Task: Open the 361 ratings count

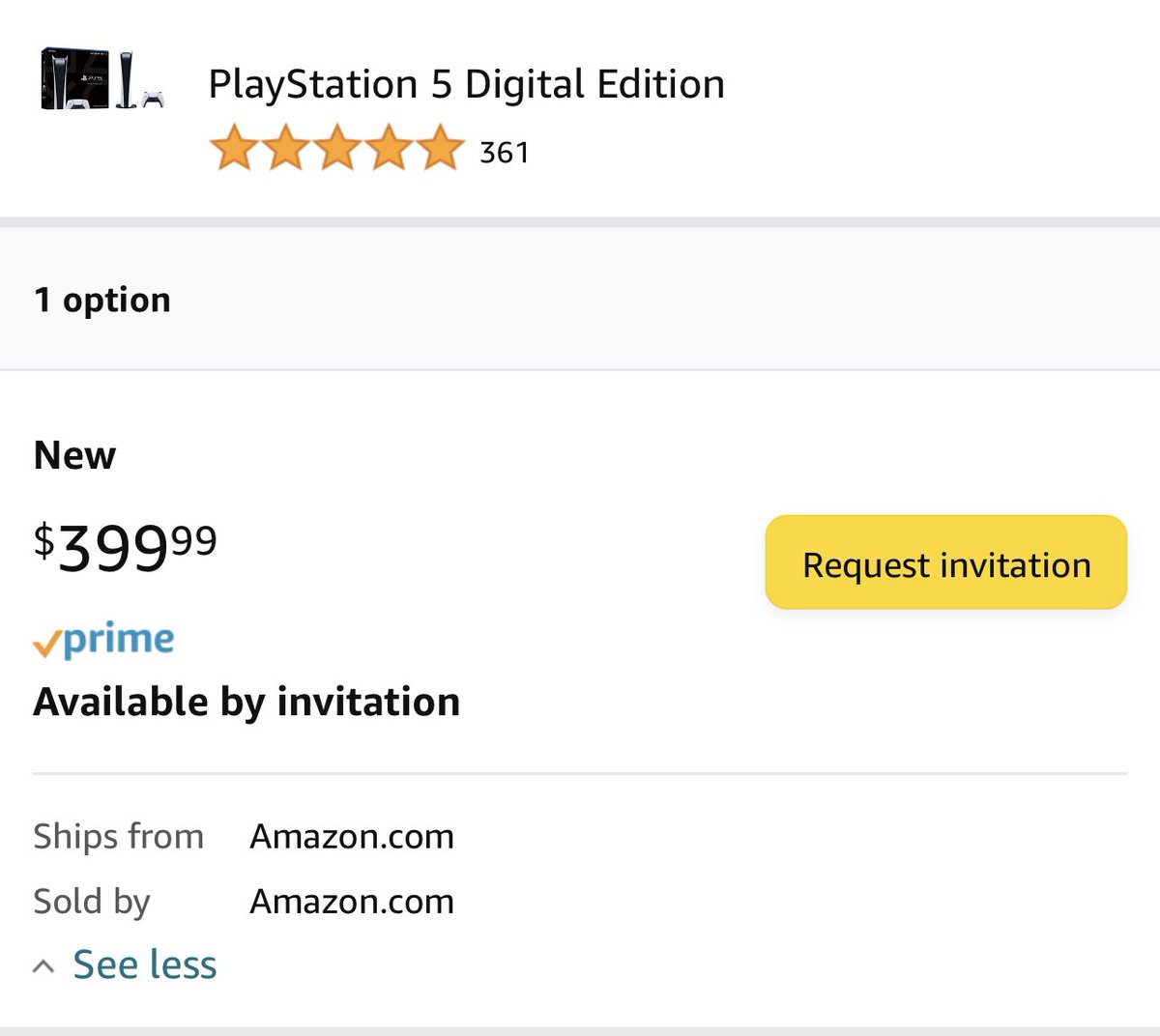Action: [x=504, y=153]
